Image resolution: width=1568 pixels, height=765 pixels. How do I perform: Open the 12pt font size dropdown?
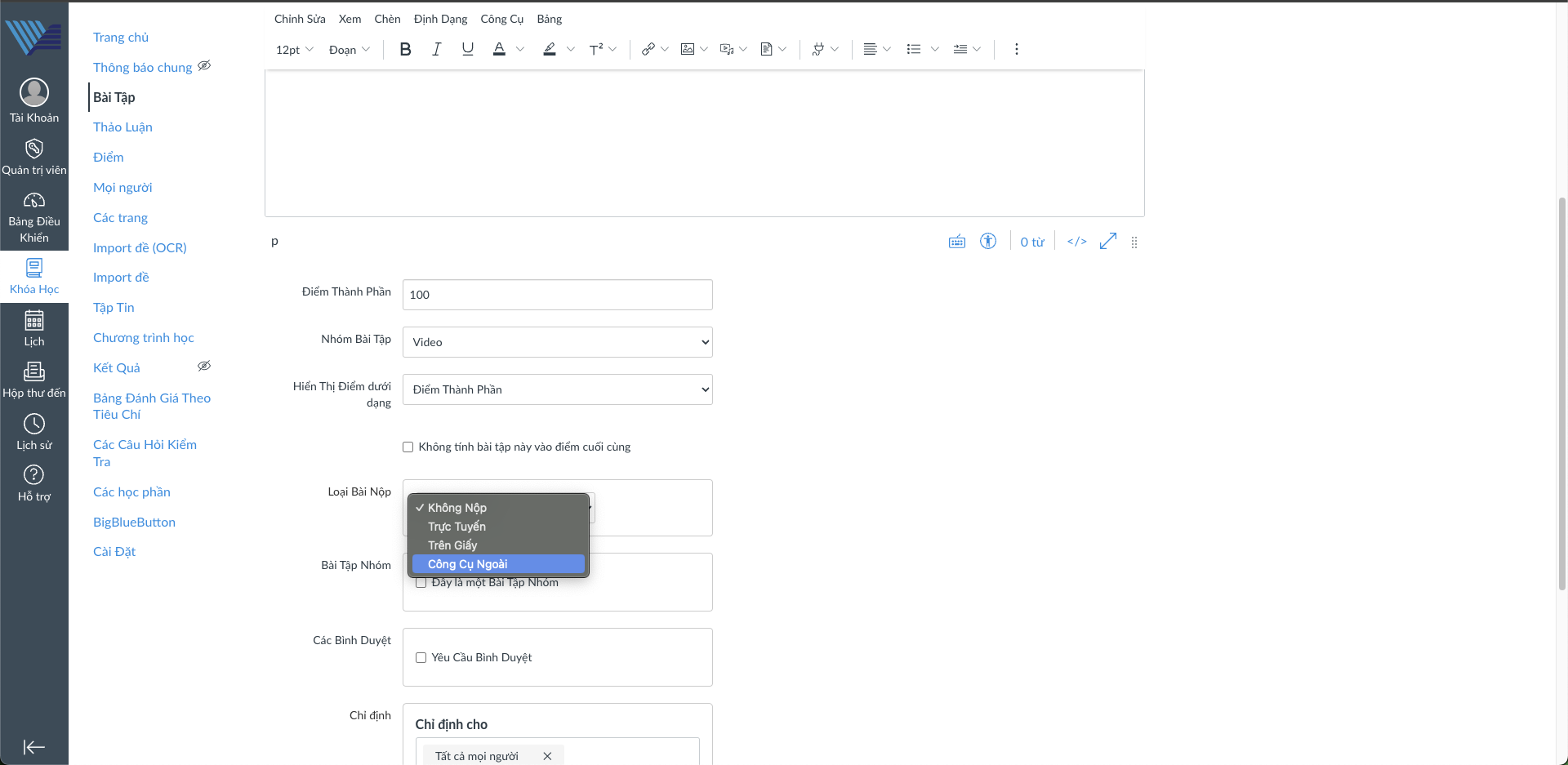(x=294, y=50)
